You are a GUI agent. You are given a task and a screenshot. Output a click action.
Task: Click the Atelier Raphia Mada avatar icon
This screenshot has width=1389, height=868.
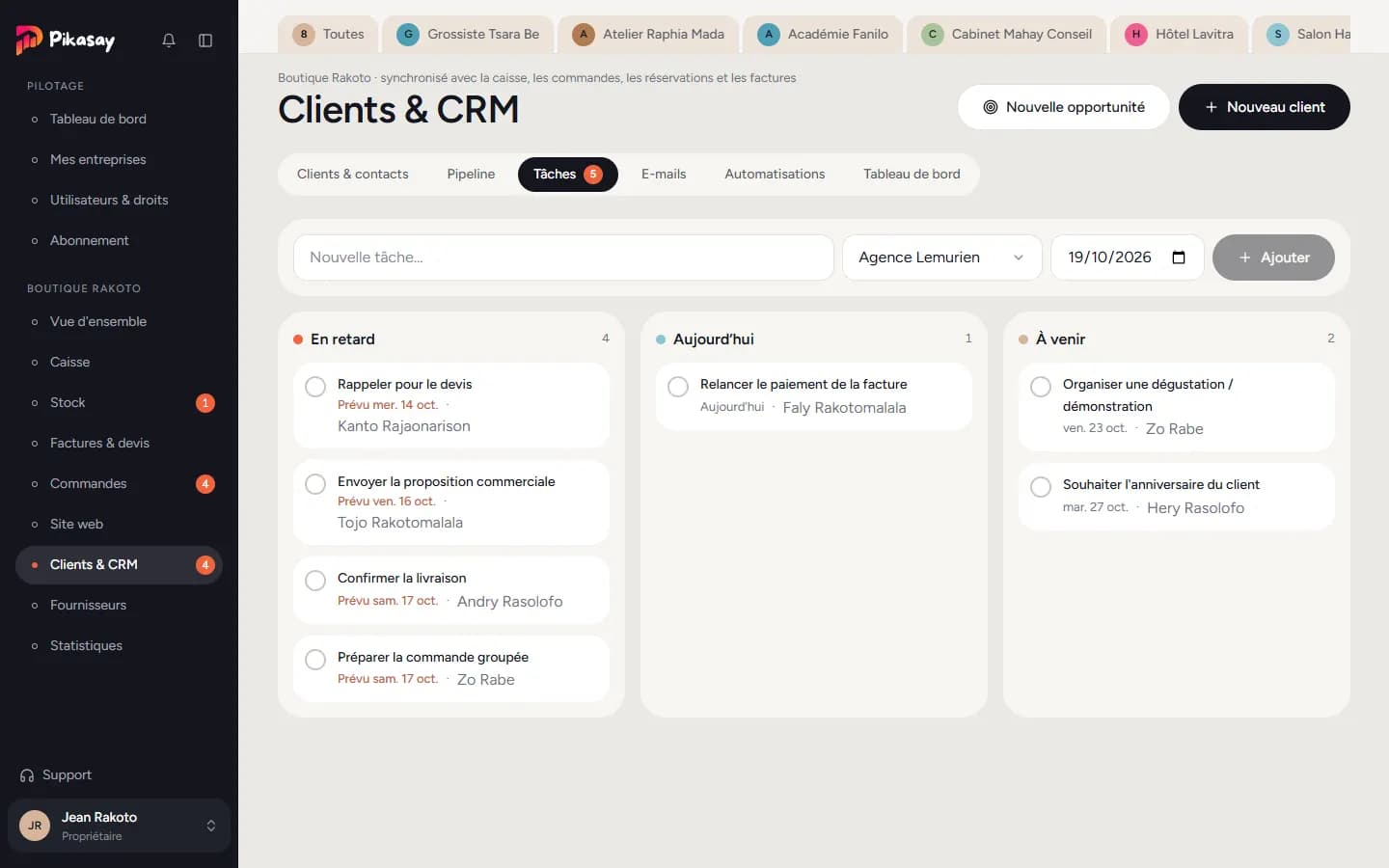coord(584,35)
